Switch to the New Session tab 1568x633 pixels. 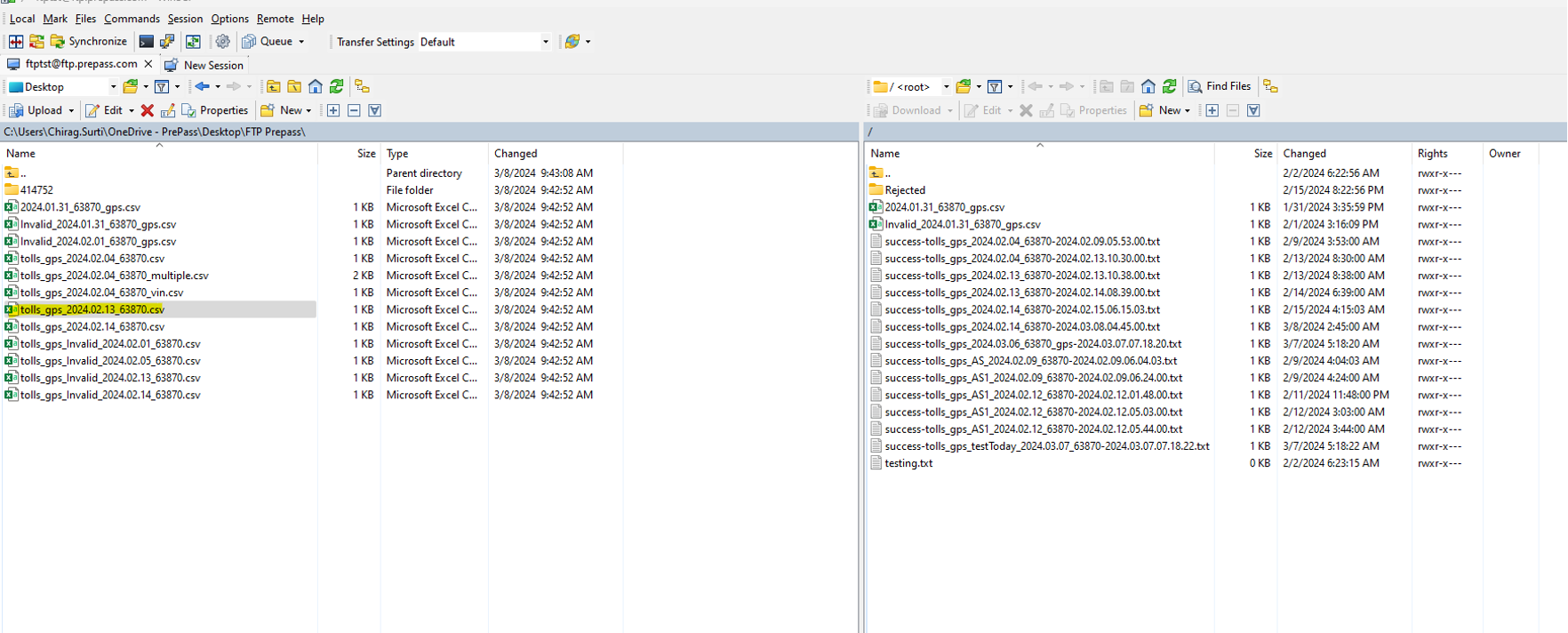click(x=212, y=65)
